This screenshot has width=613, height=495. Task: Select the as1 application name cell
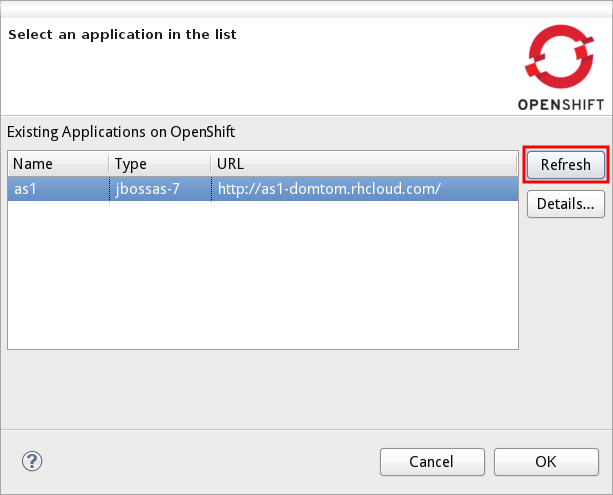58,189
